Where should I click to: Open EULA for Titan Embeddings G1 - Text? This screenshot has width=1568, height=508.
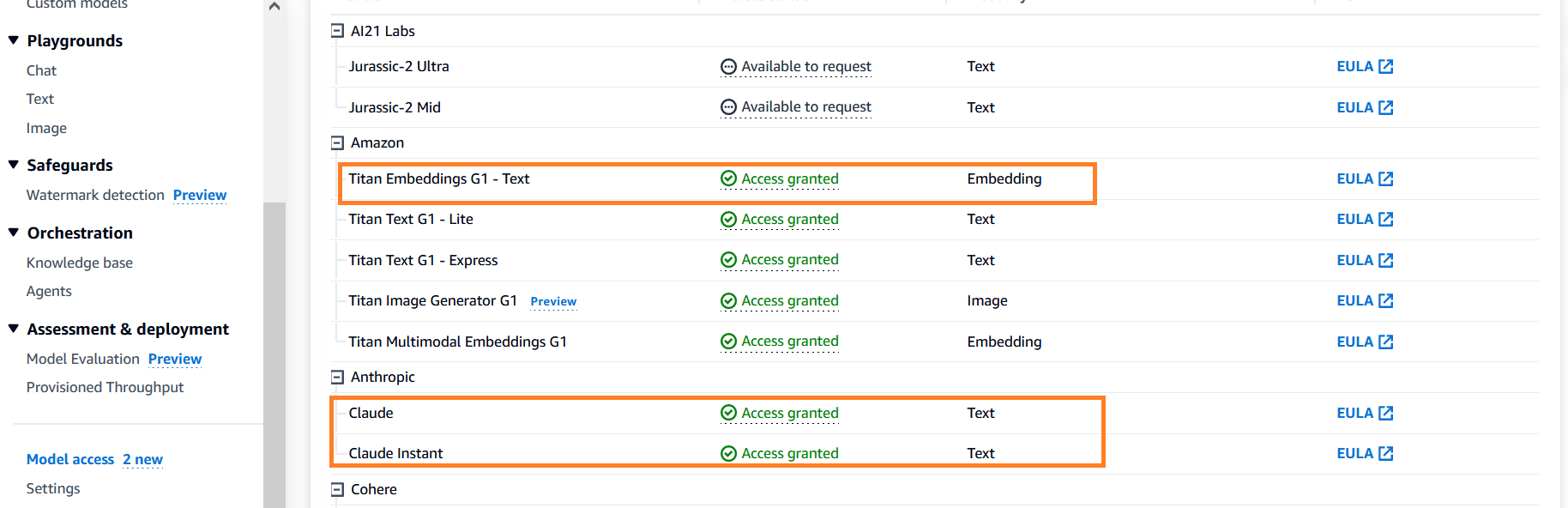(x=1365, y=178)
